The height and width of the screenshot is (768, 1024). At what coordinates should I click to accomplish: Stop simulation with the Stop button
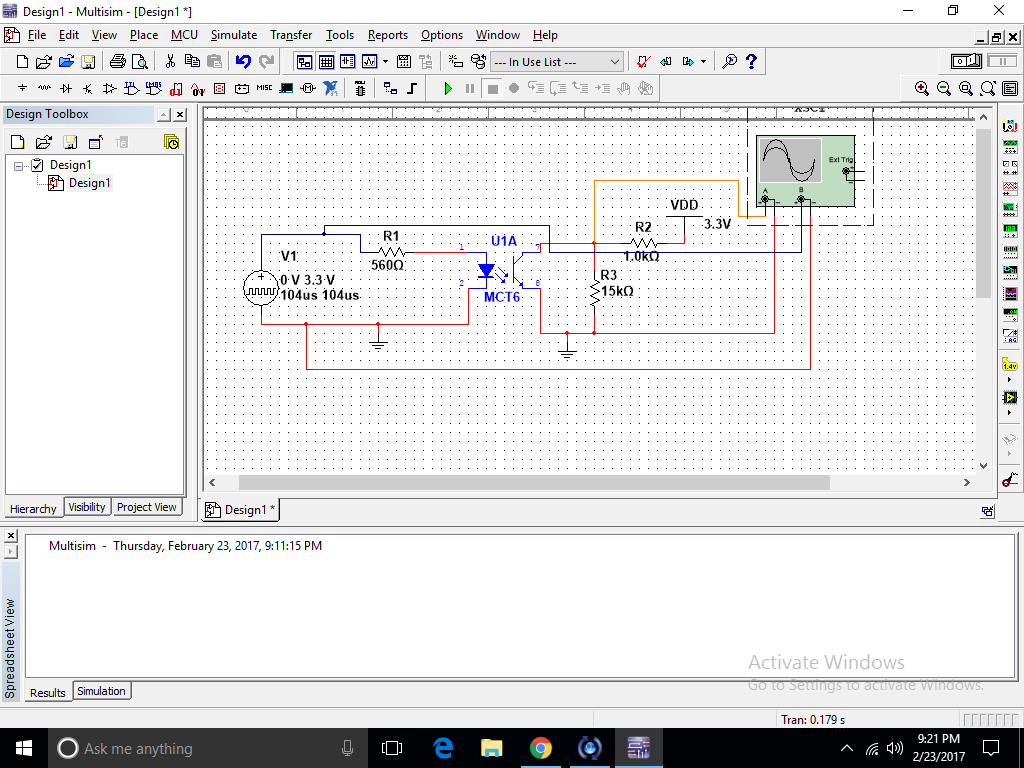(492, 88)
